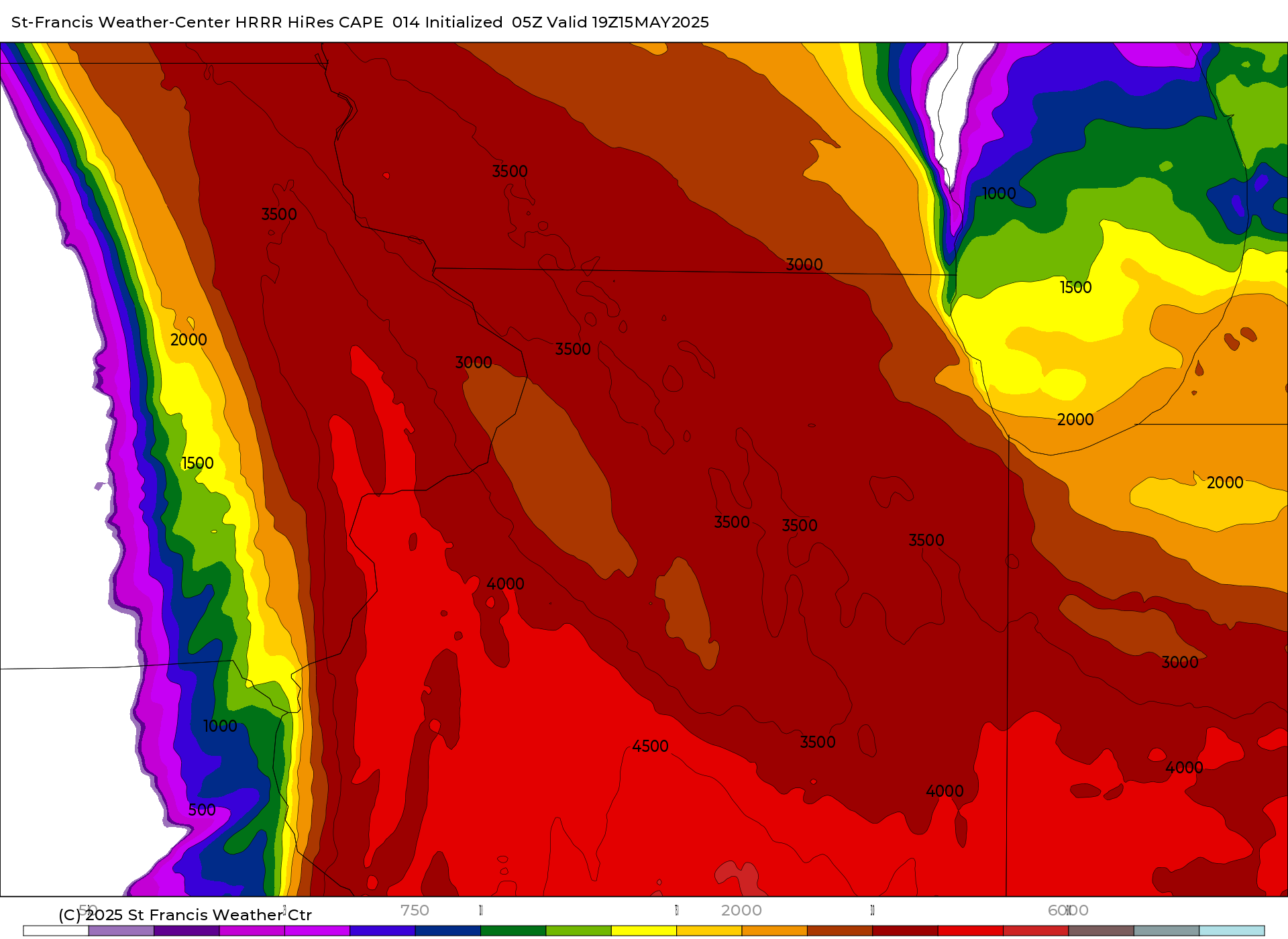Choose the bright yellow legend swatch
Image resolution: width=1288 pixels, height=939 pixels.
tap(644, 931)
